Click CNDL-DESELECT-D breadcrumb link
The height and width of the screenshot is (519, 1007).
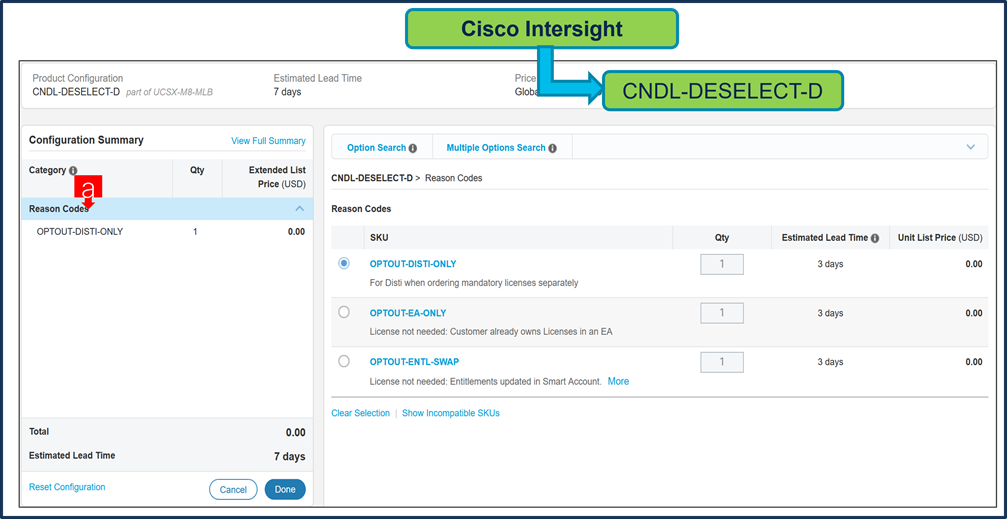click(372, 178)
